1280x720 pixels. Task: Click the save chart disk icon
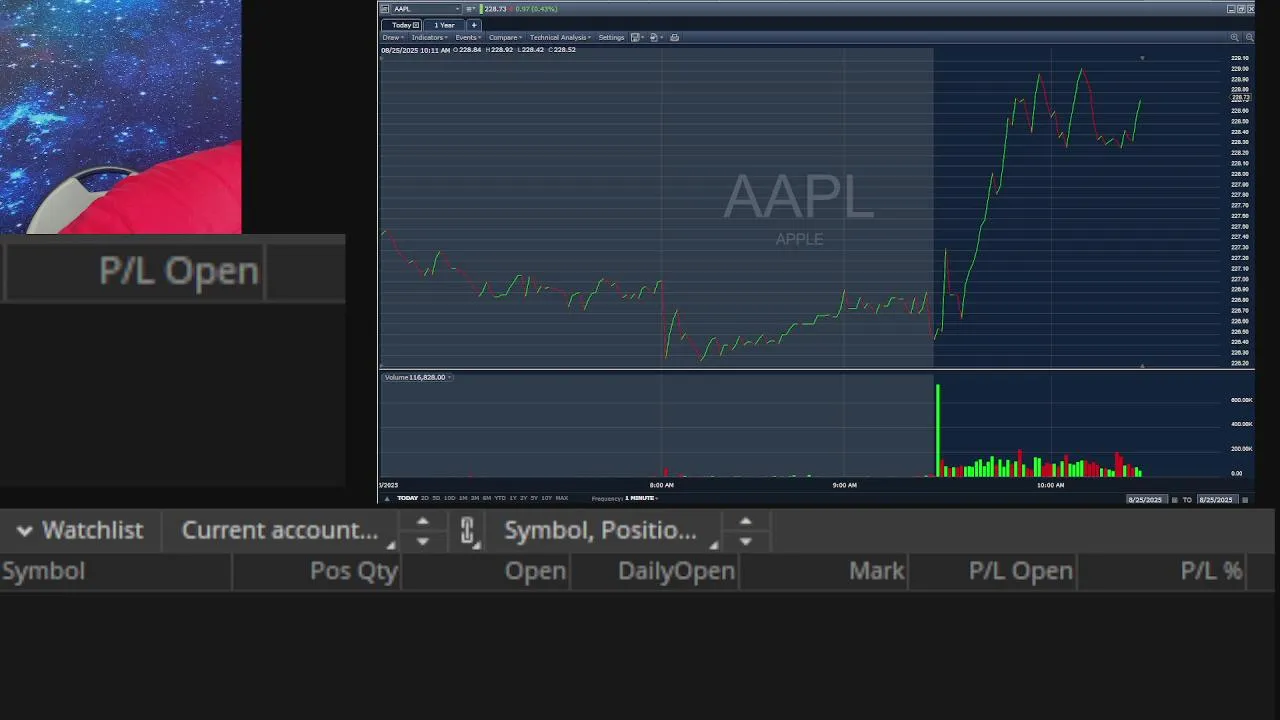pos(636,38)
